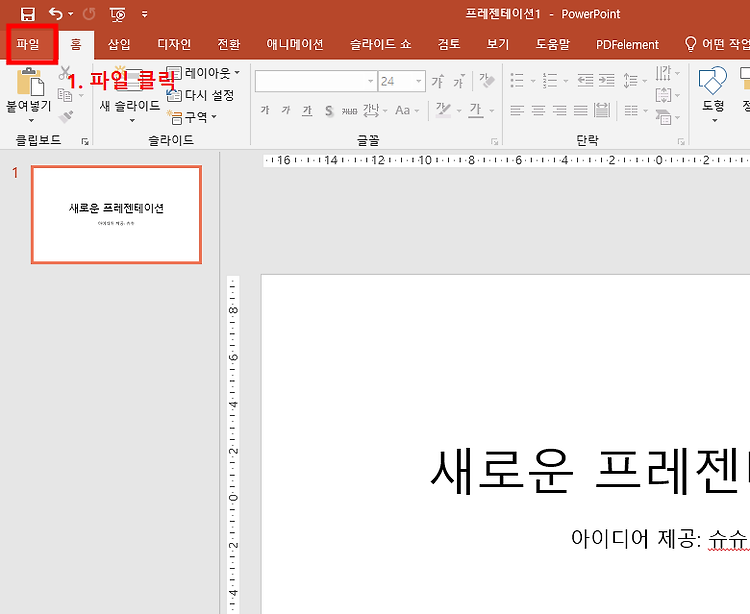This screenshot has height=614, width=750.
Task: Open the 글꼴 dialog launcher
Action: coord(495,142)
